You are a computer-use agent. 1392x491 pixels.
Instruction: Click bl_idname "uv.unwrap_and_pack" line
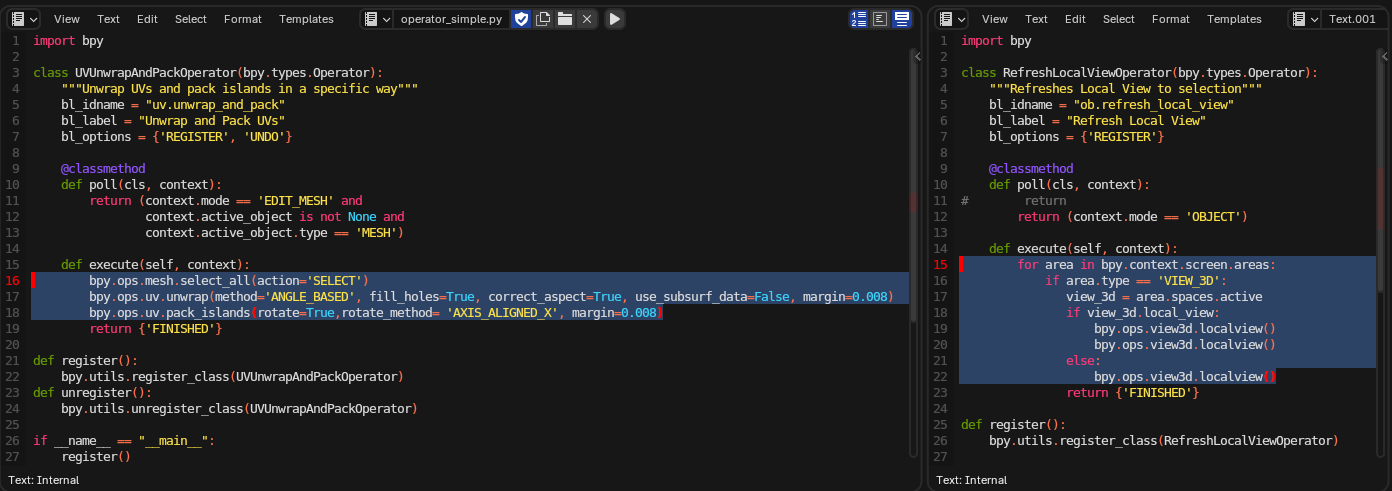tap(173, 105)
